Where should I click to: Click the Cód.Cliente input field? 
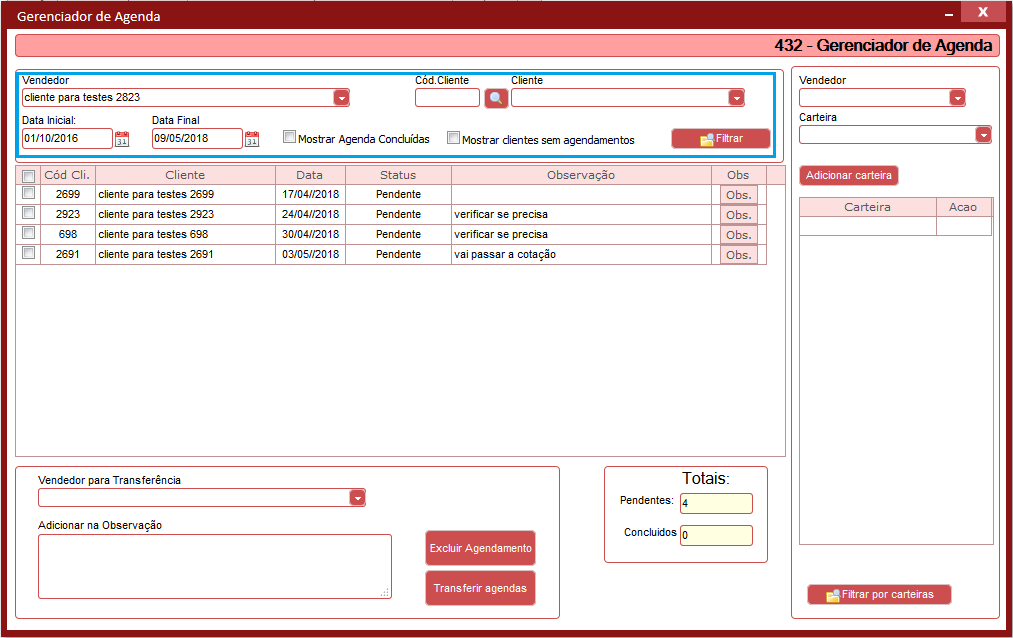(447, 98)
